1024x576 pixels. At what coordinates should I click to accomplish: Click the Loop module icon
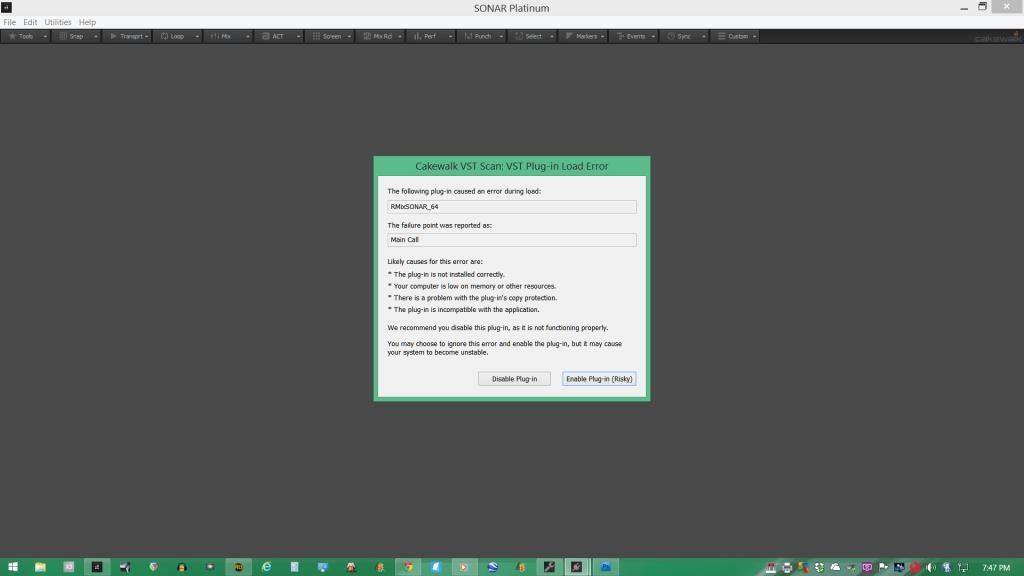[165, 36]
